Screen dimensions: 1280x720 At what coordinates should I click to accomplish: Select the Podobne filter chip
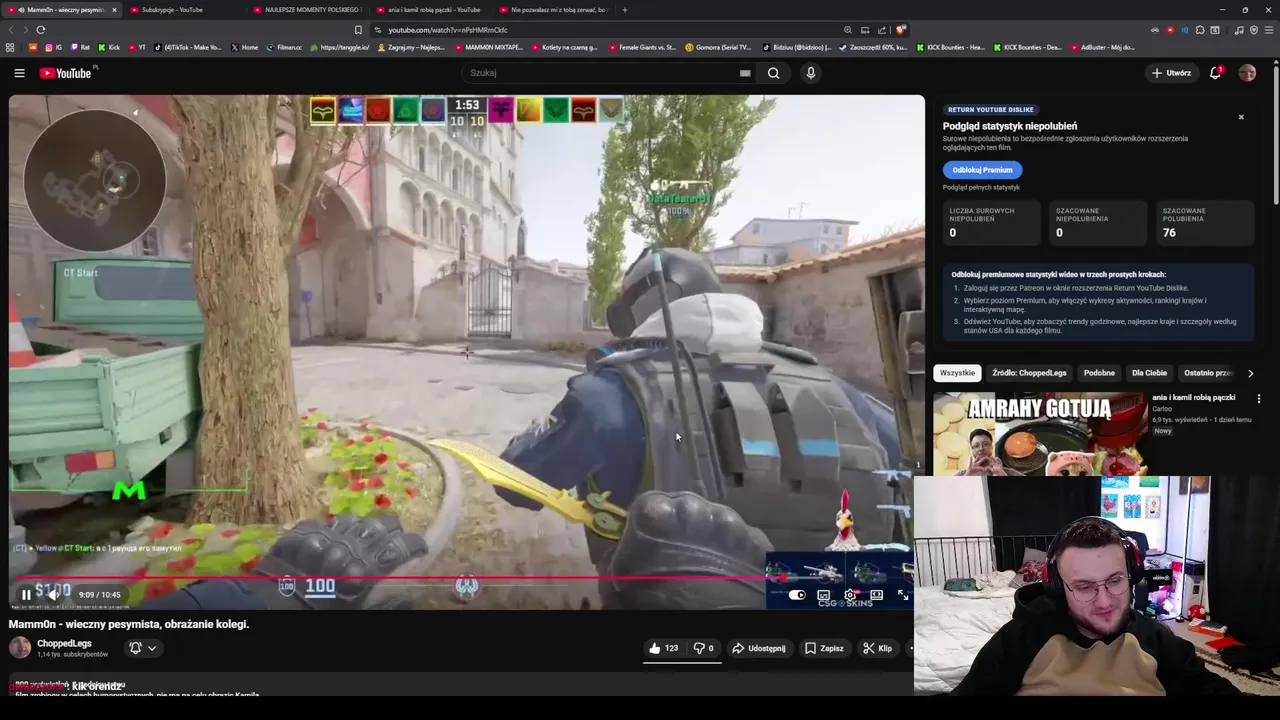pos(1099,373)
